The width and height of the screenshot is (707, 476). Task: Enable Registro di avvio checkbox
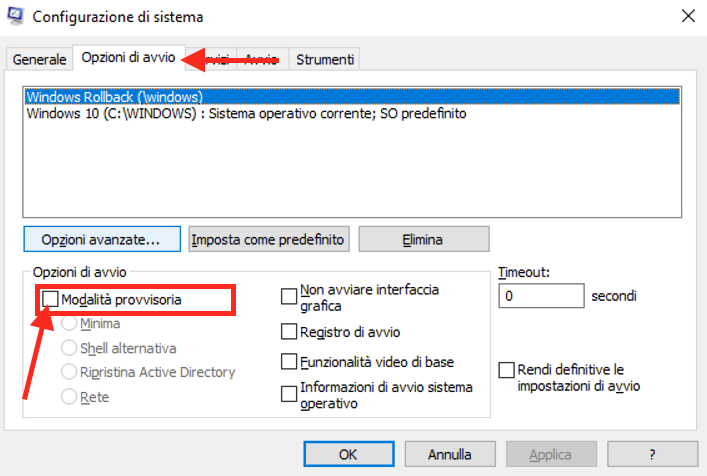289,331
